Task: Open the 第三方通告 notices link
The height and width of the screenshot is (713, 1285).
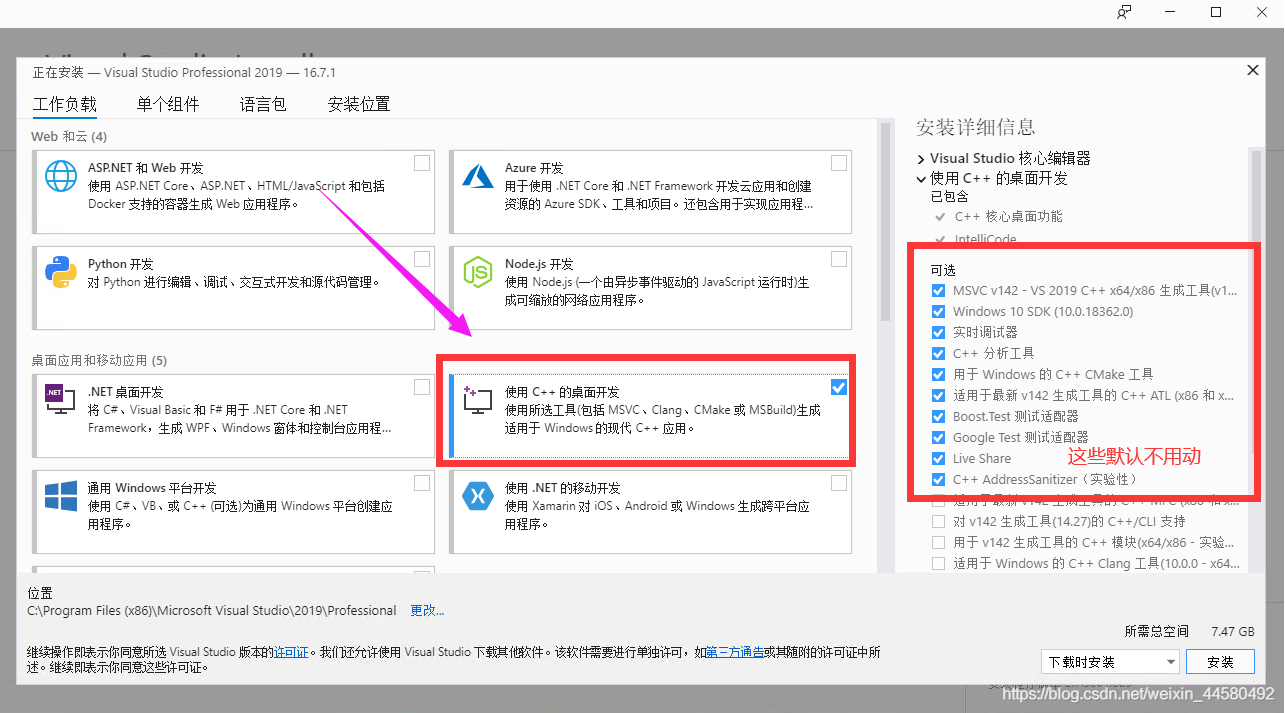Action: click(x=735, y=652)
